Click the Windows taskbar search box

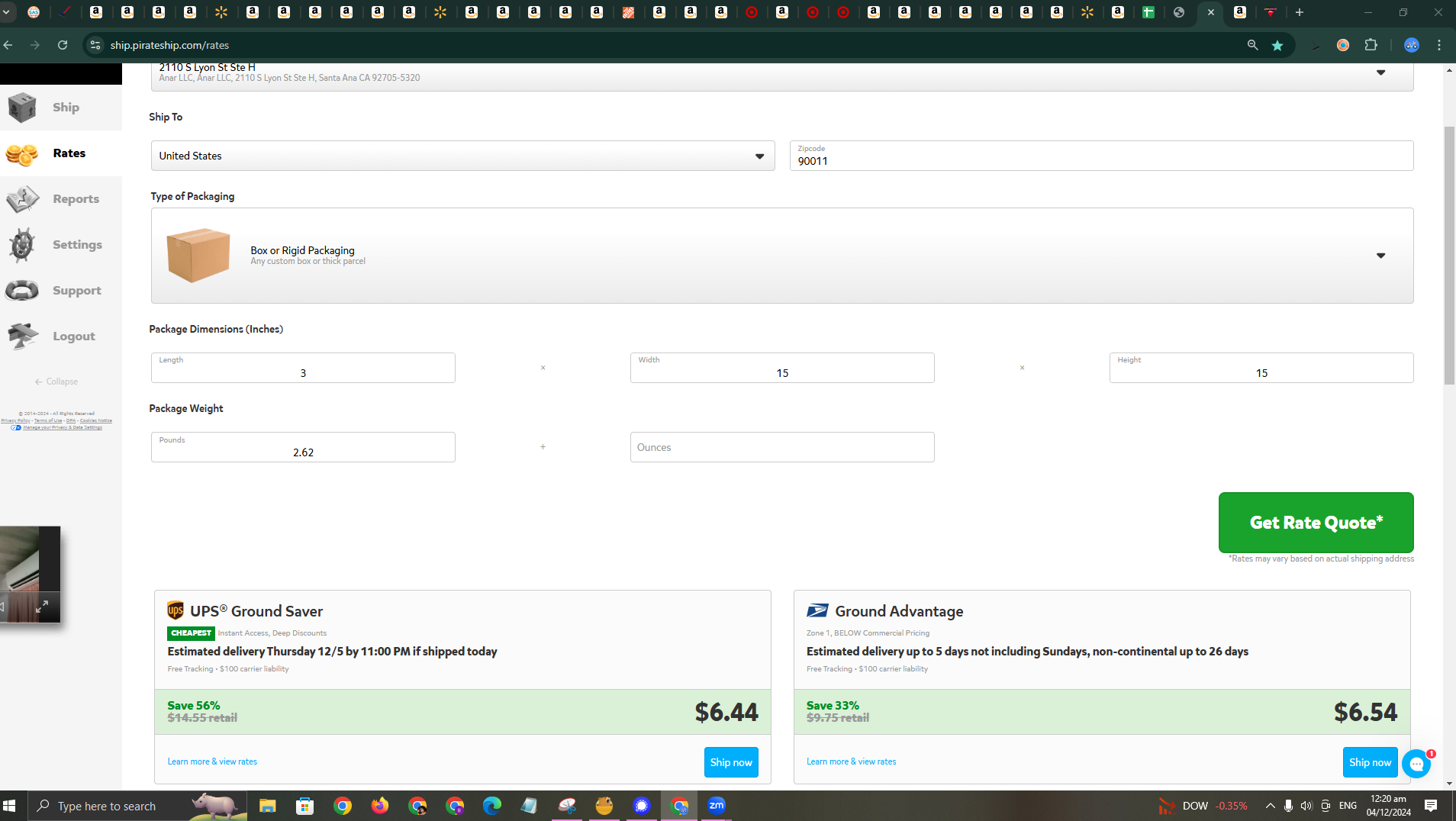point(137,806)
